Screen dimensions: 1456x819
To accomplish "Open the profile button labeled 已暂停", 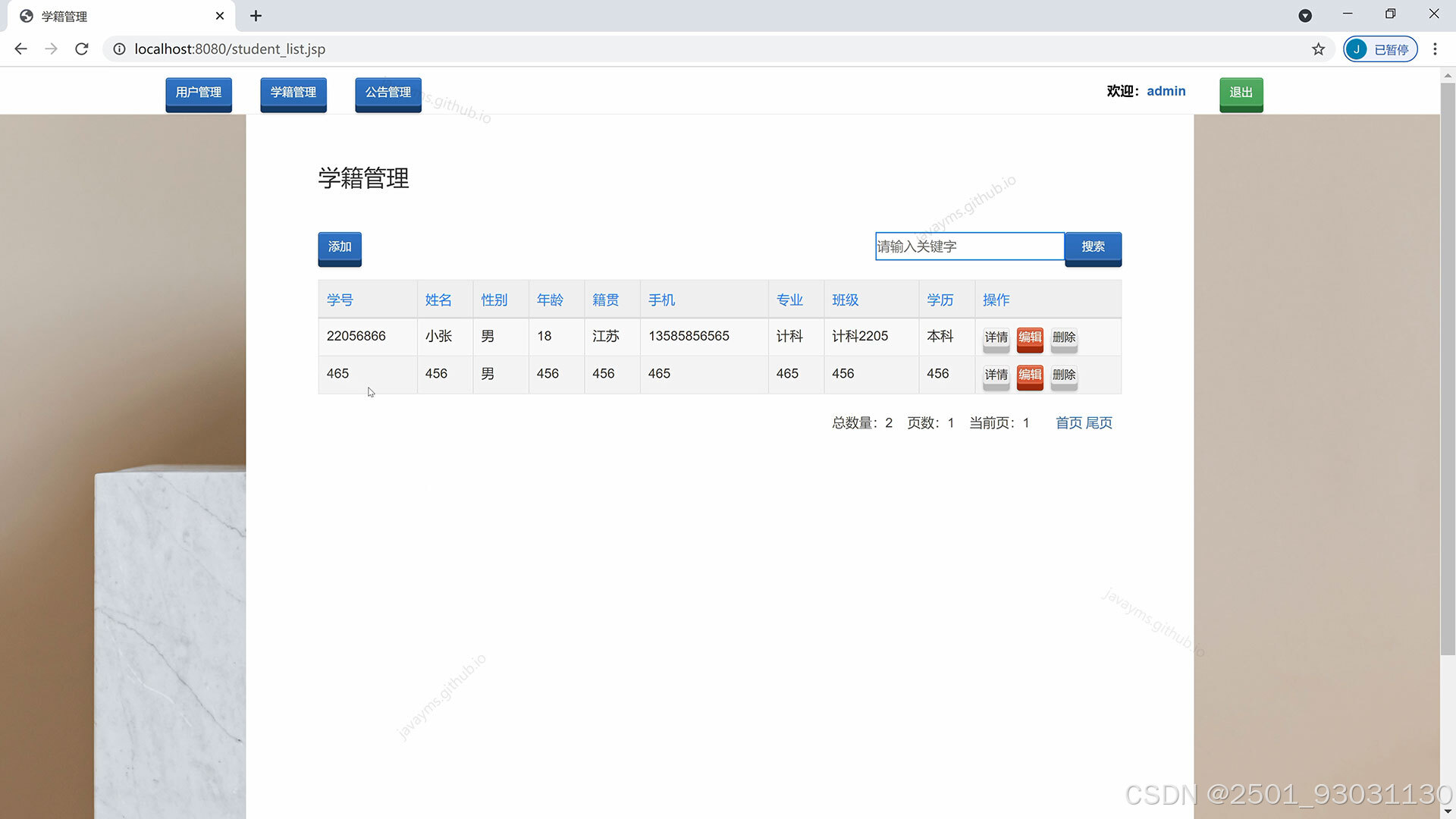I will coord(1380,49).
